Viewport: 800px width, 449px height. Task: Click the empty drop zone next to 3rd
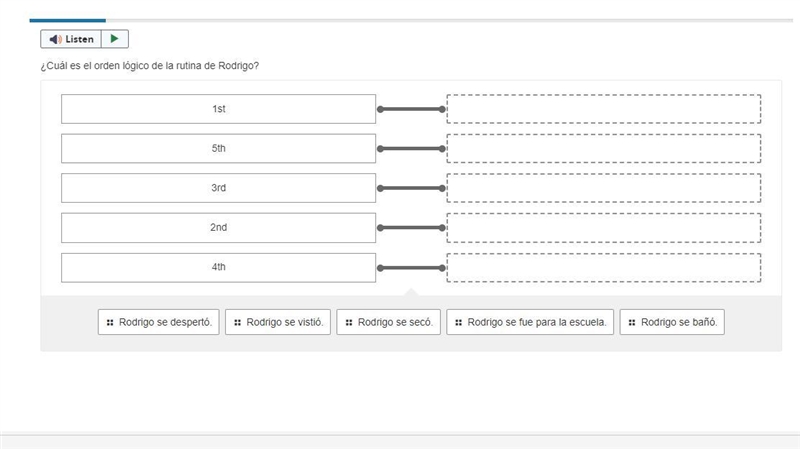pos(604,188)
